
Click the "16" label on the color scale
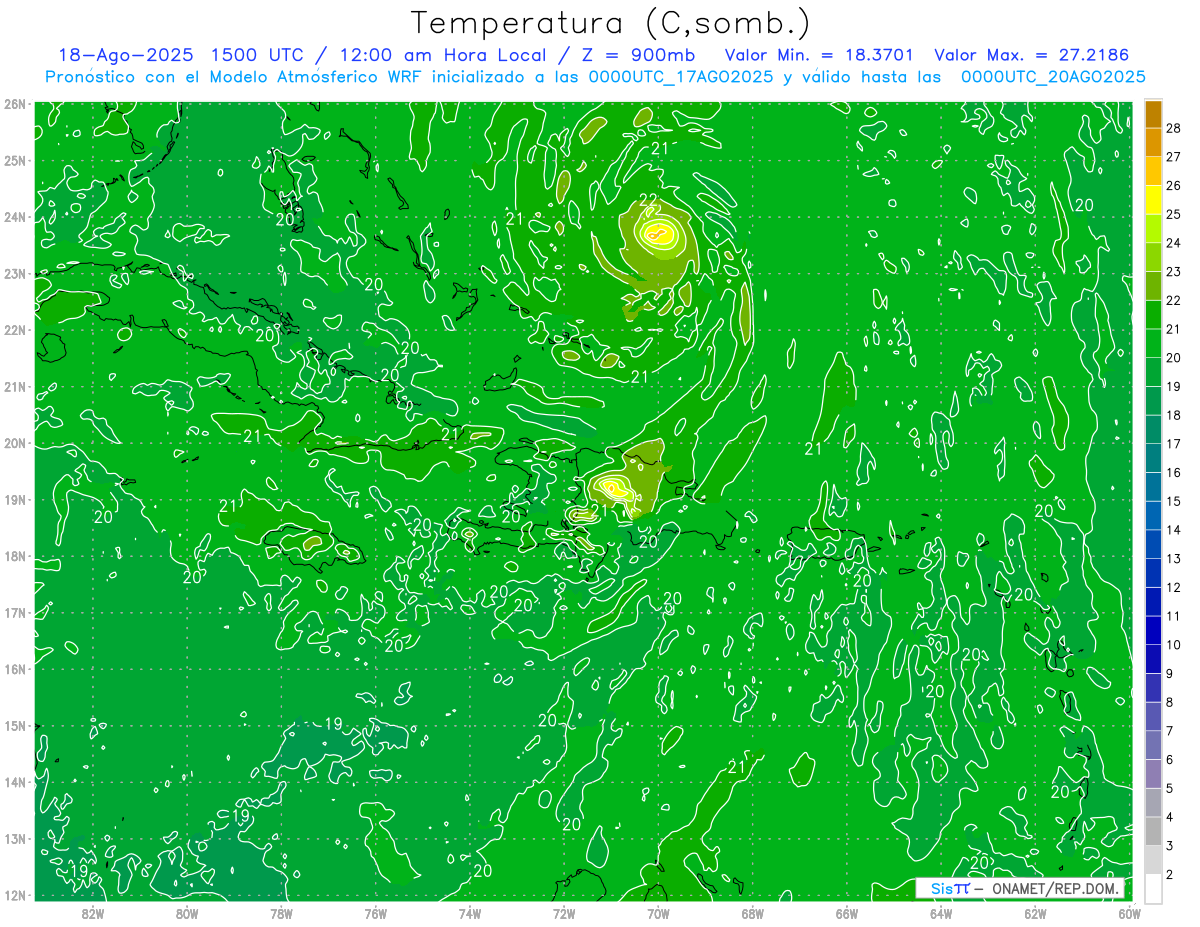[x=1174, y=473]
